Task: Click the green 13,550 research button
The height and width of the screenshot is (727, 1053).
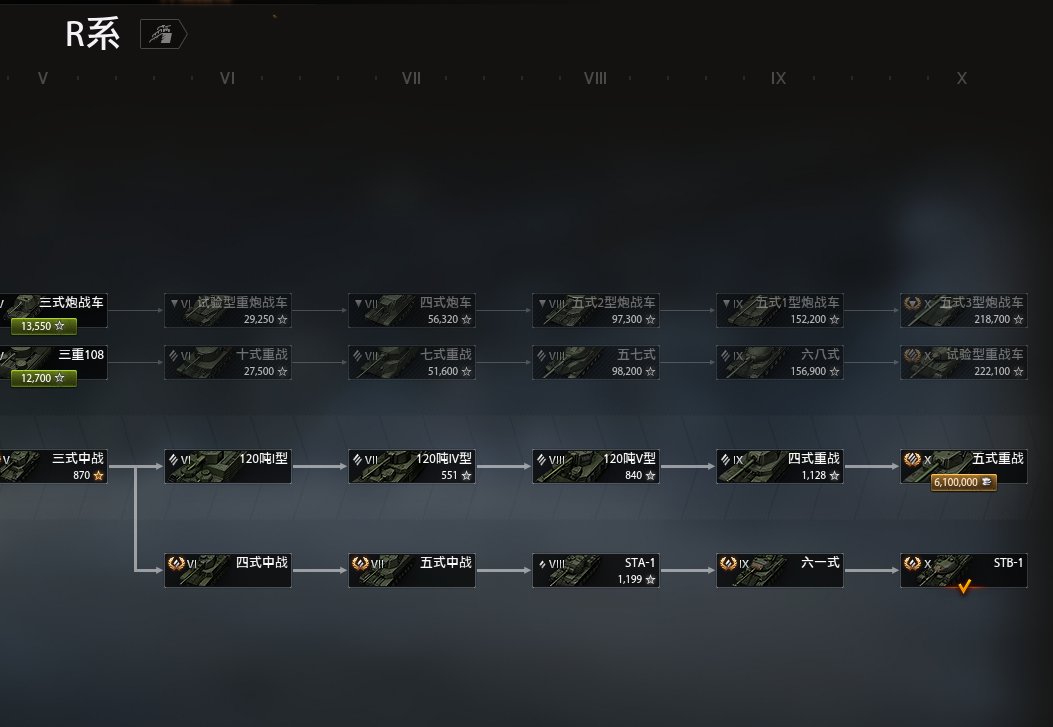Action: click(x=44, y=326)
